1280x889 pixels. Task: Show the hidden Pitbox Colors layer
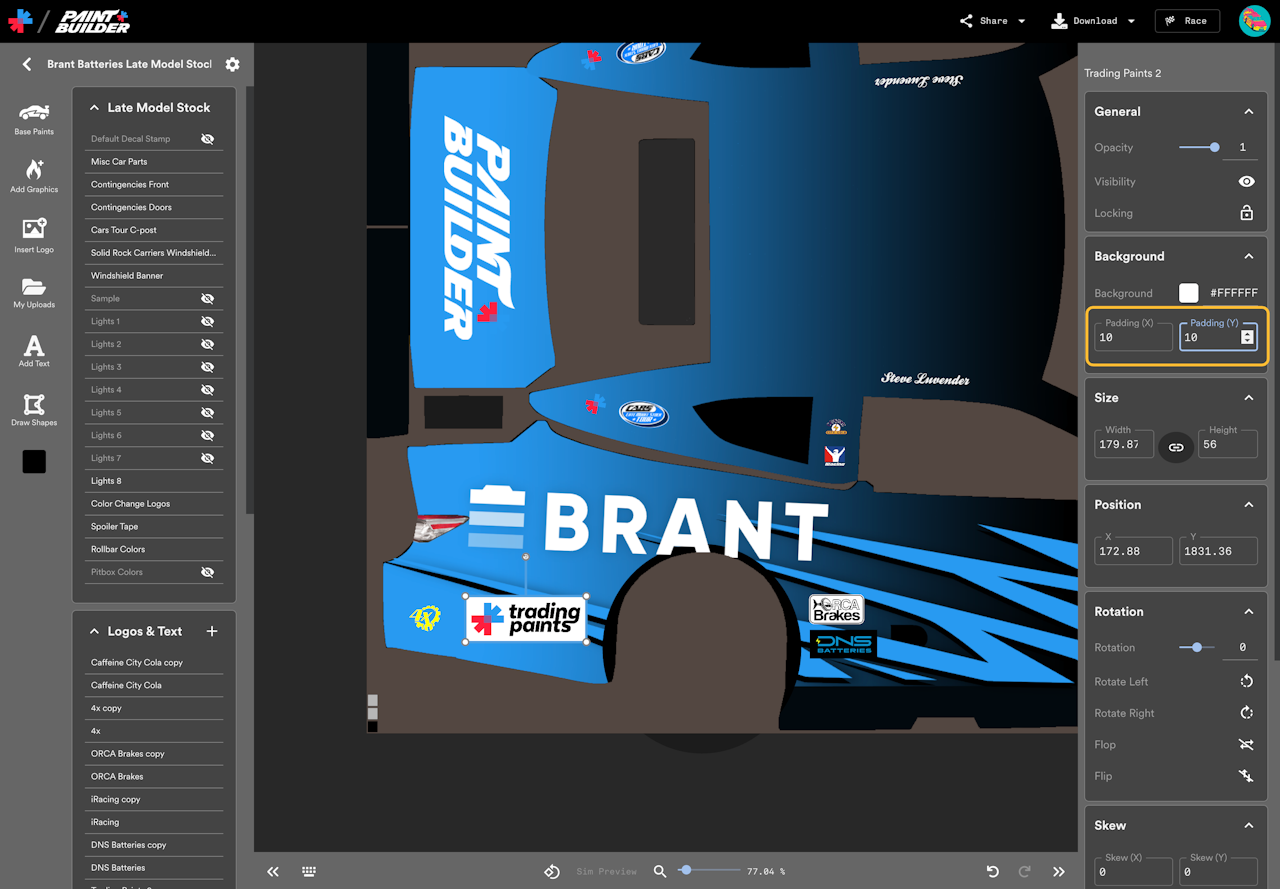pos(207,573)
